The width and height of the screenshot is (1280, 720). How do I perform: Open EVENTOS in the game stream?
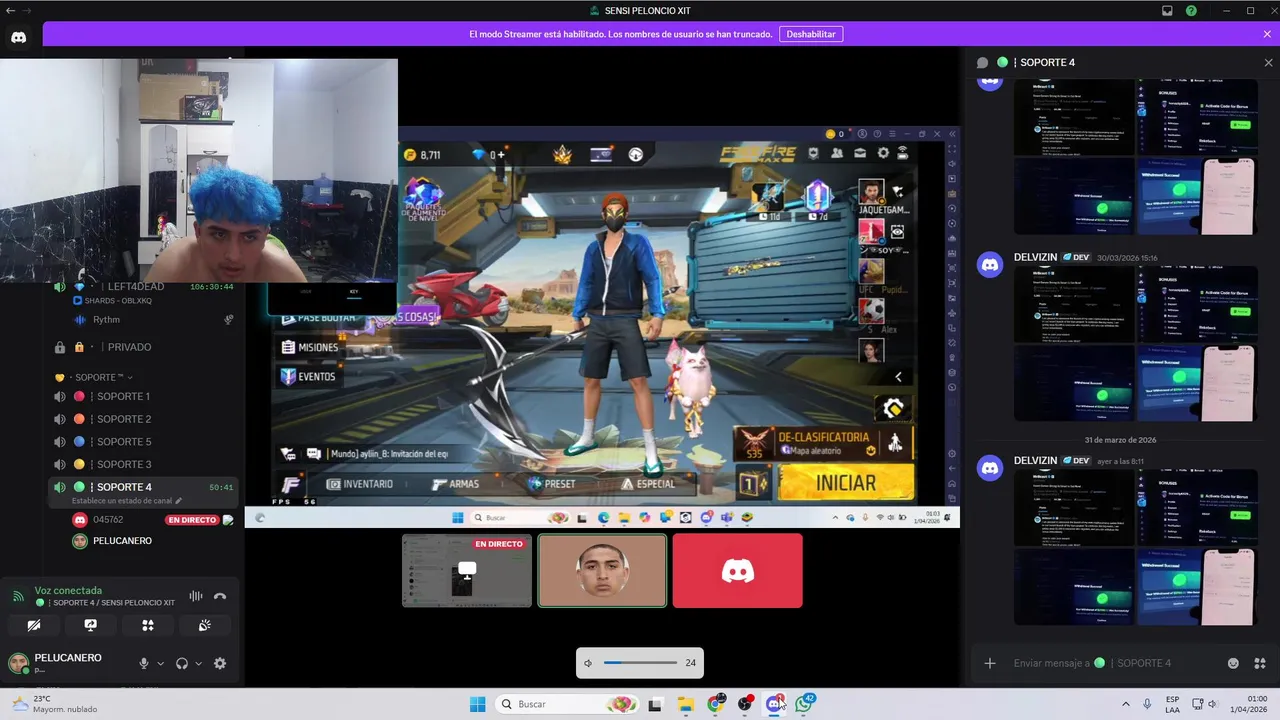pos(308,376)
